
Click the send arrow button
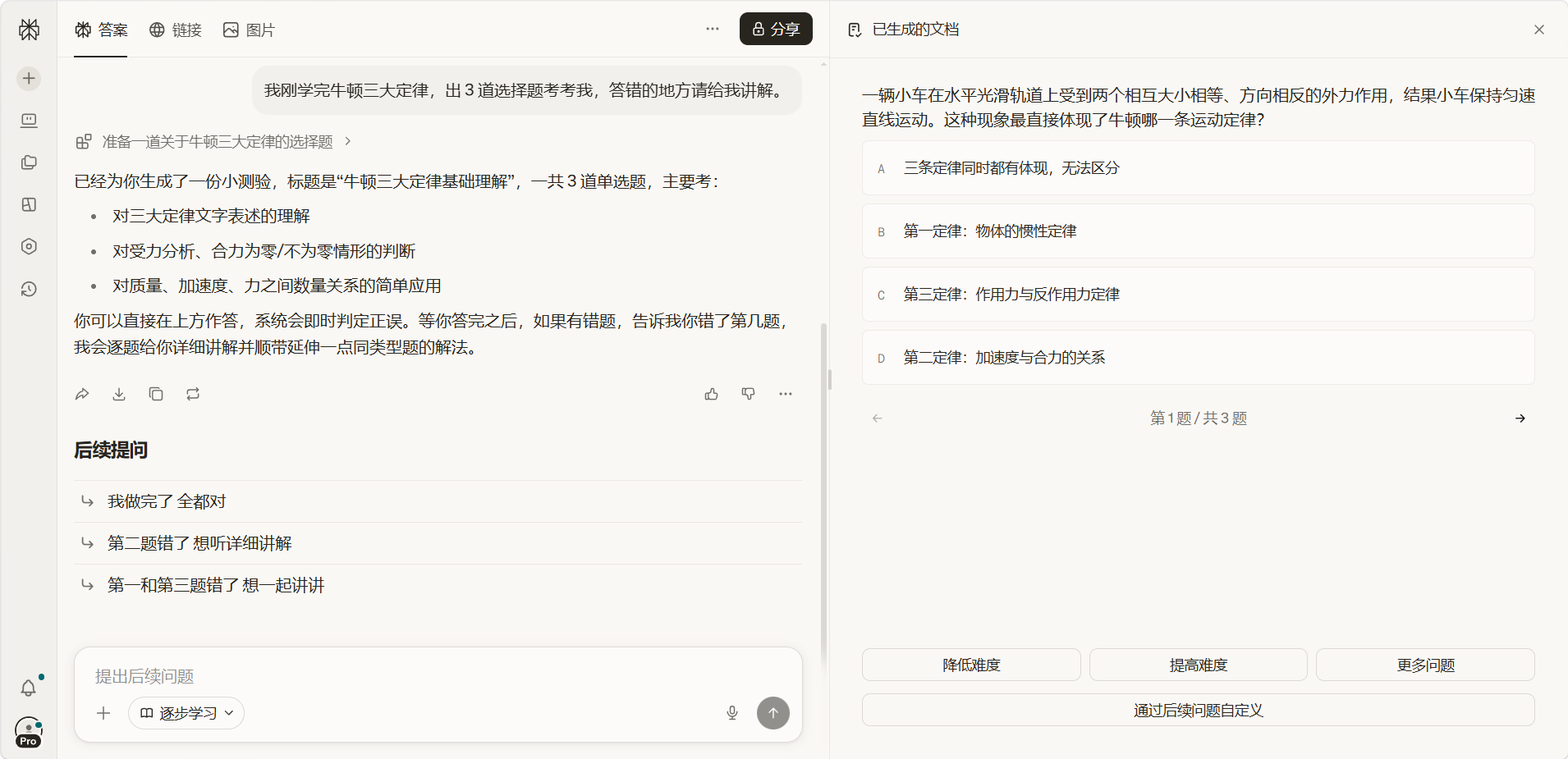point(773,713)
